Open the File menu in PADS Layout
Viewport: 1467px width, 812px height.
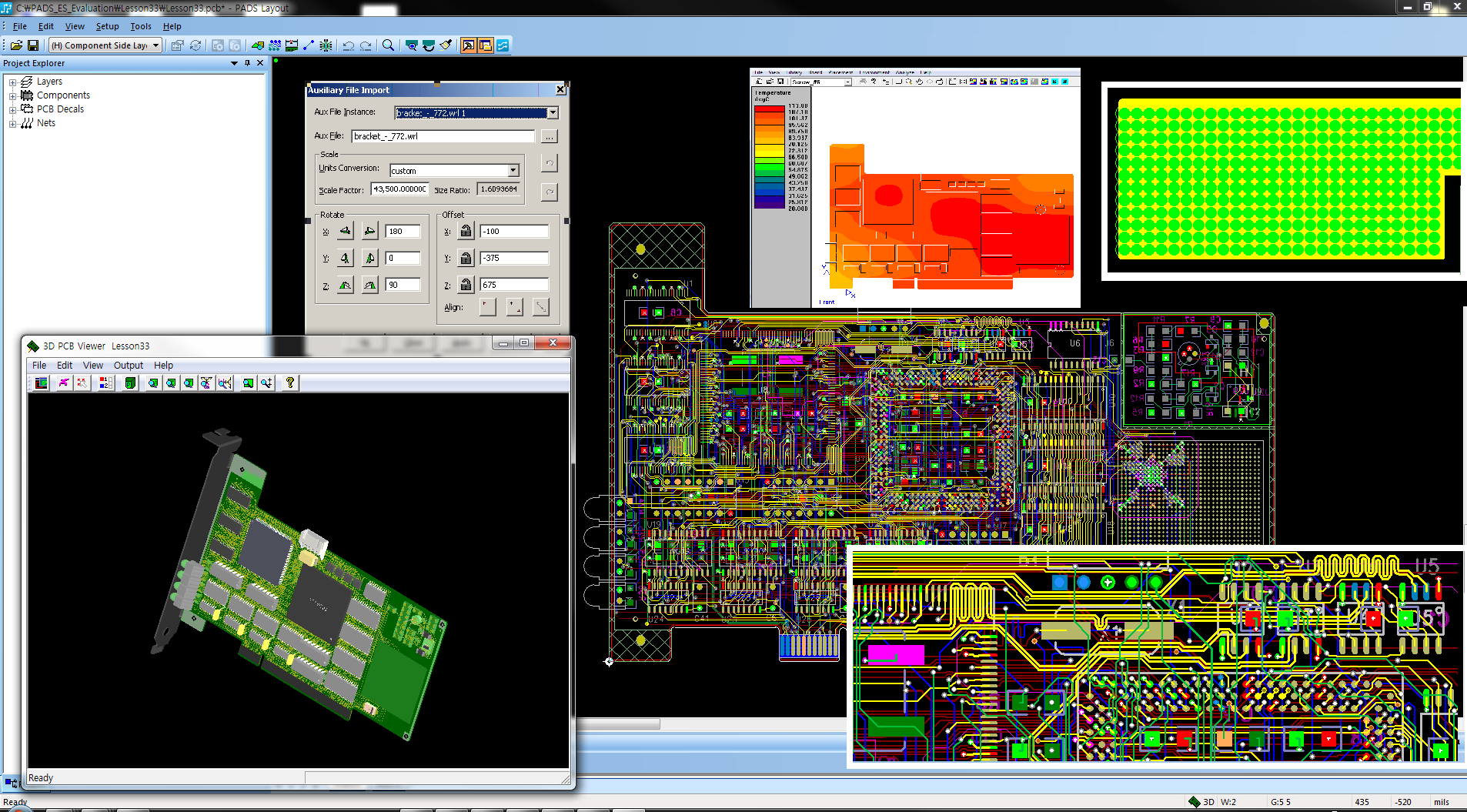[x=20, y=26]
